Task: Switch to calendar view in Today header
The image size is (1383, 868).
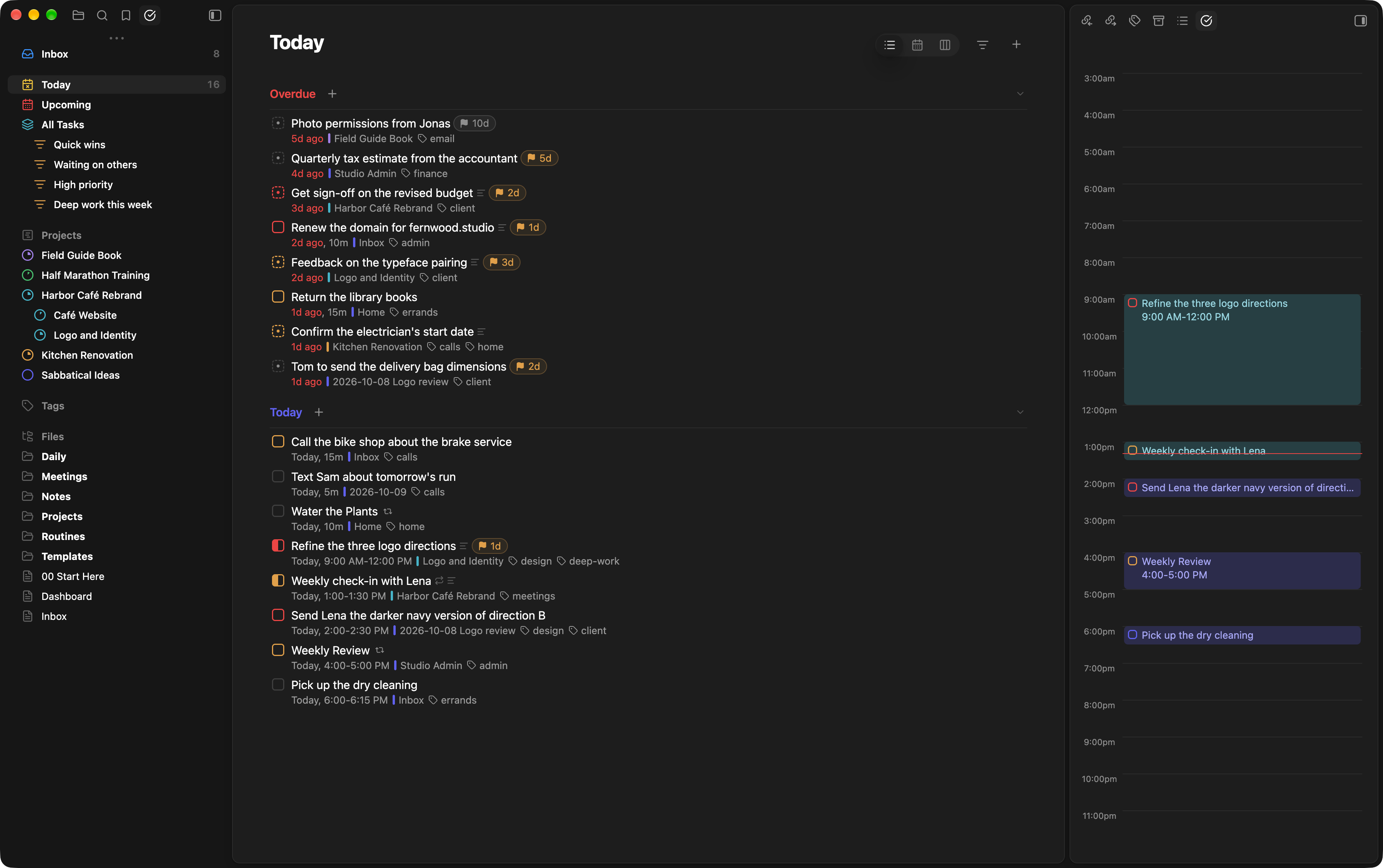Action: click(917, 45)
